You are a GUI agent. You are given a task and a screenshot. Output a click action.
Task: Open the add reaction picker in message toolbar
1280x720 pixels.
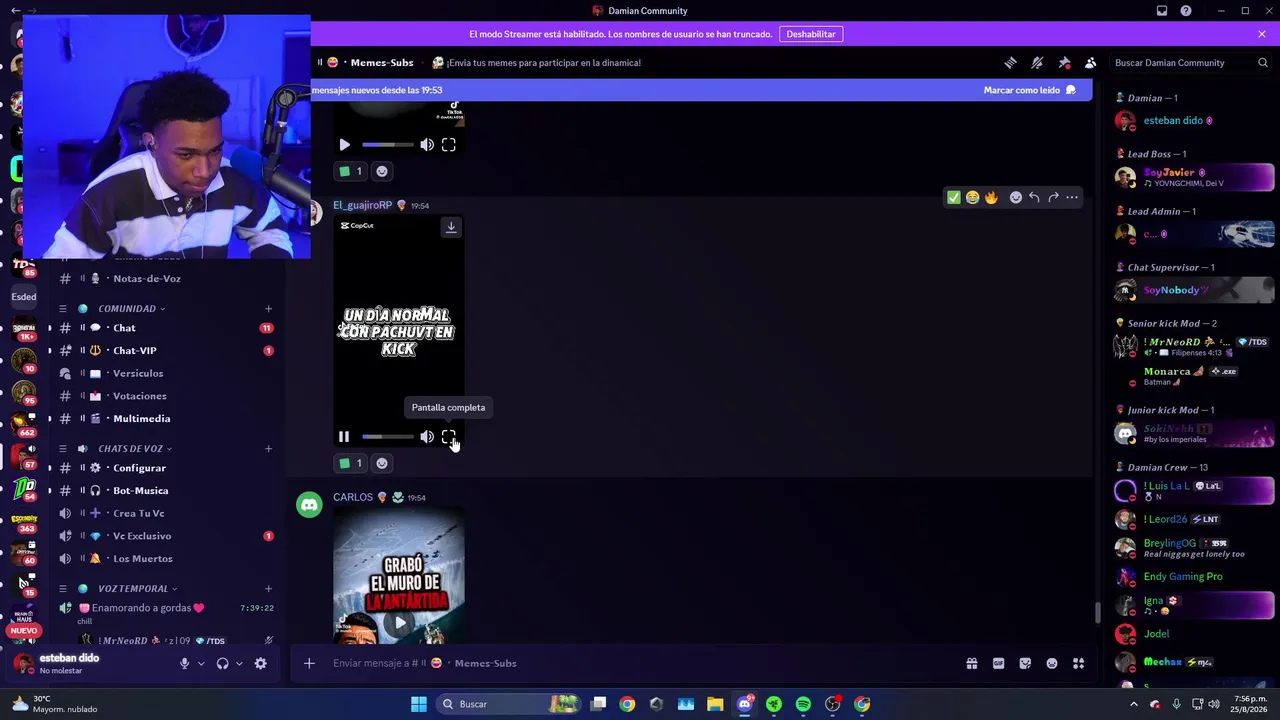(x=1016, y=197)
